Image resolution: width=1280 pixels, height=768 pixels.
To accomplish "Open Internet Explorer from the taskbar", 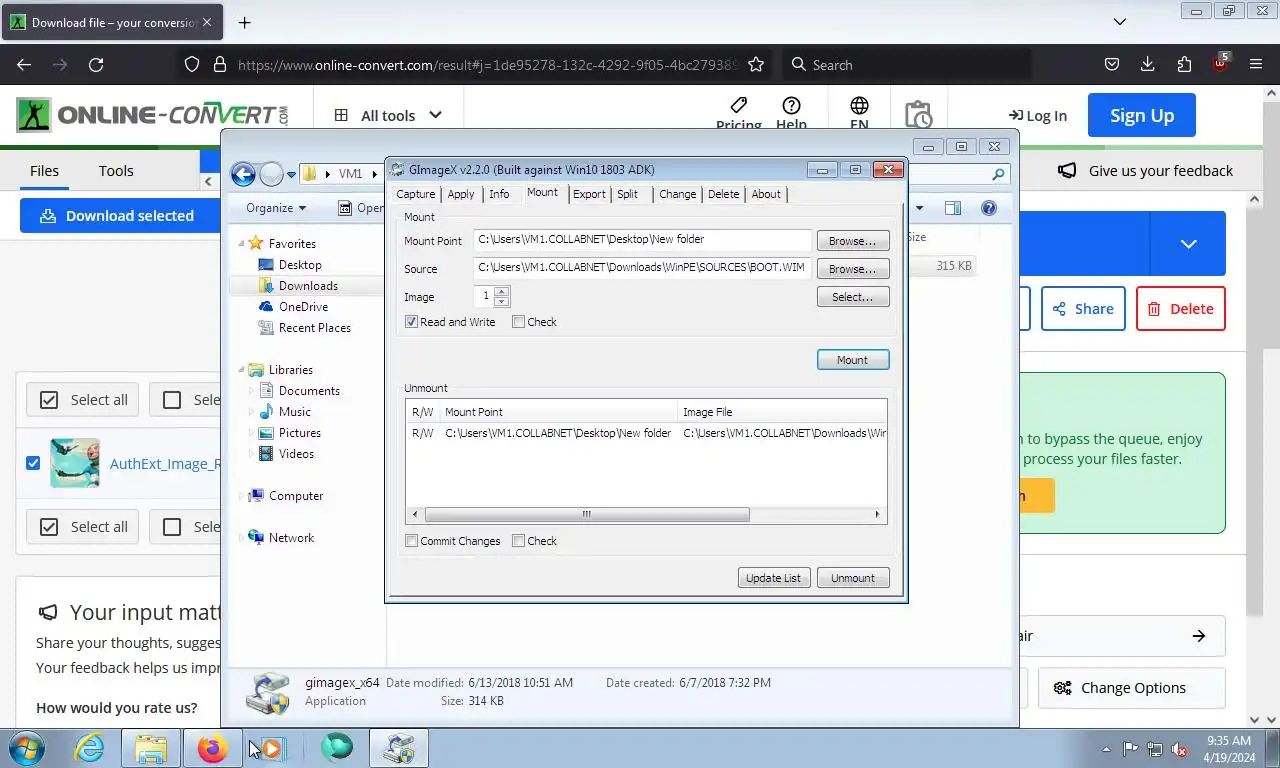I will click(x=90, y=748).
